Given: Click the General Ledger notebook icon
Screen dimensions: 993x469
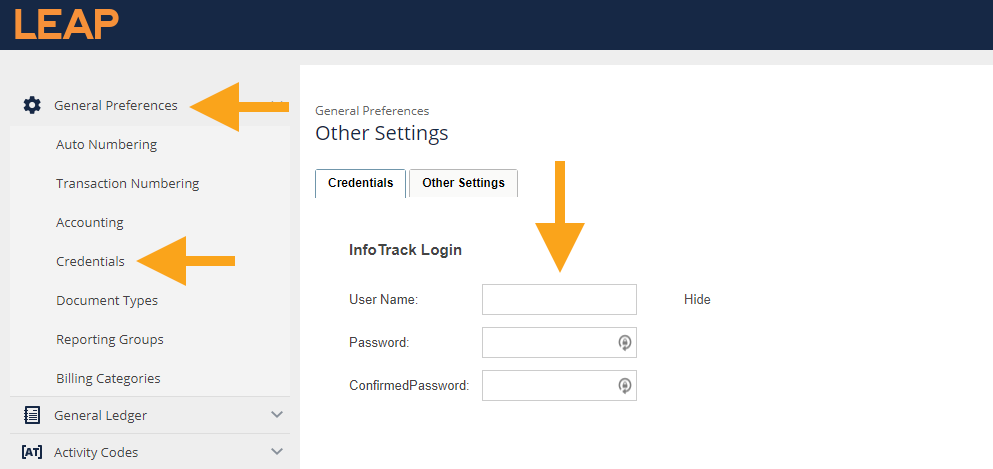Looking at the screenshot, I should [32, 415].
